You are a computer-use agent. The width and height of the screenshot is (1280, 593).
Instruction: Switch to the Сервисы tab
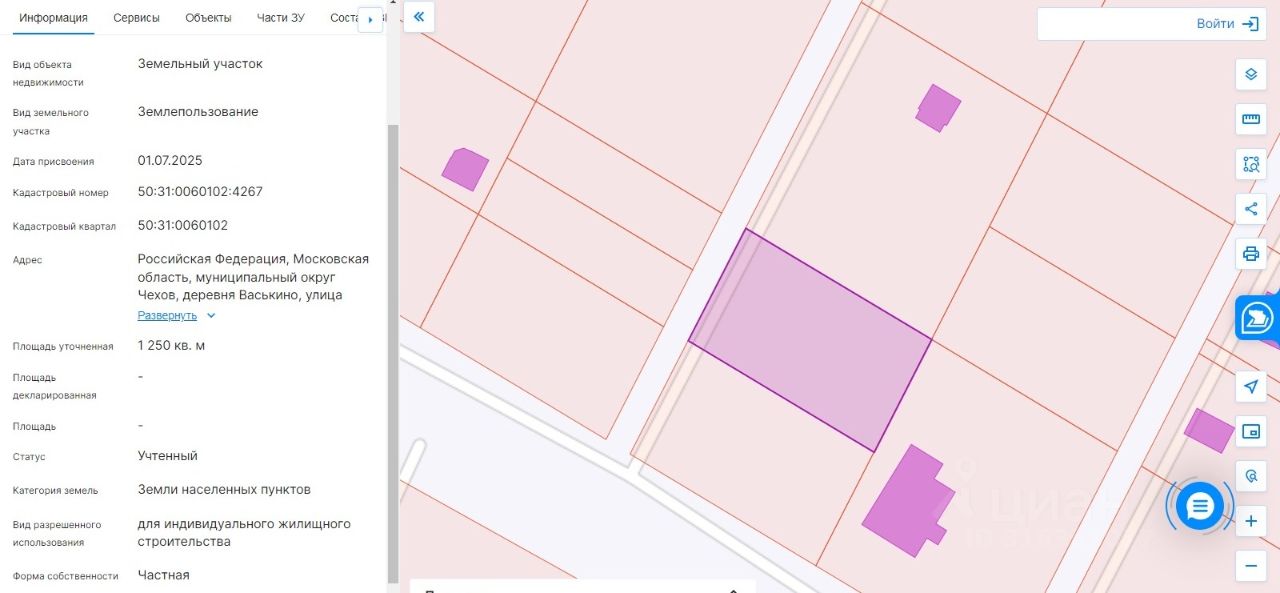tap(136, 18)
